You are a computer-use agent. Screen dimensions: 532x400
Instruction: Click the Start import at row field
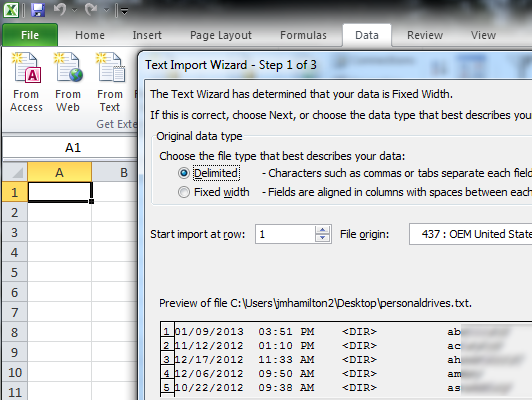[285, 234]
